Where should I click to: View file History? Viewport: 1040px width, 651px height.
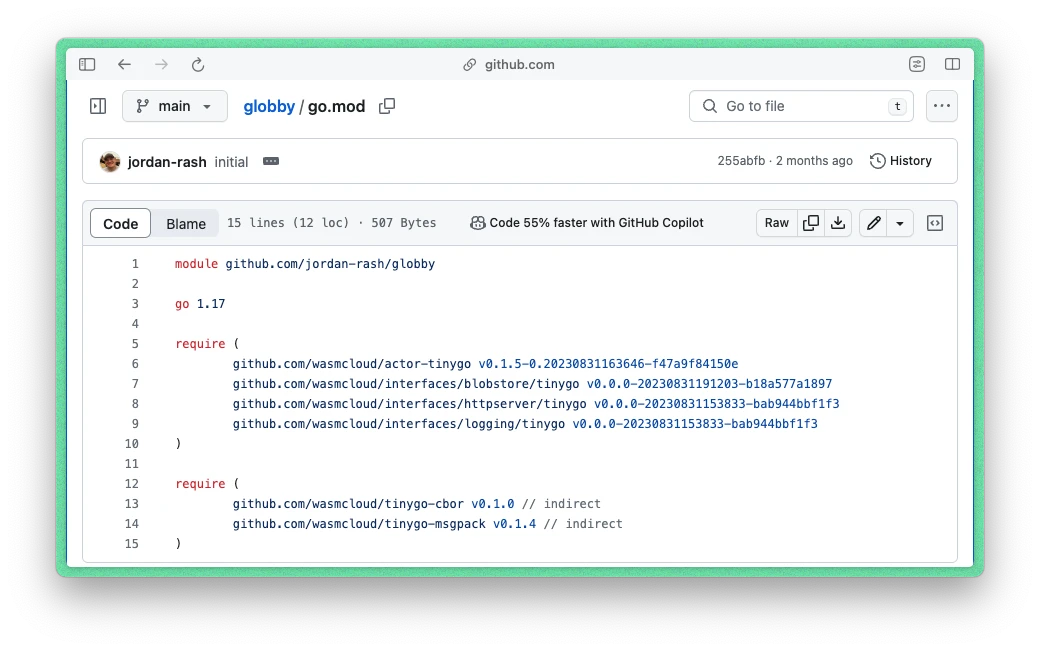901,160
